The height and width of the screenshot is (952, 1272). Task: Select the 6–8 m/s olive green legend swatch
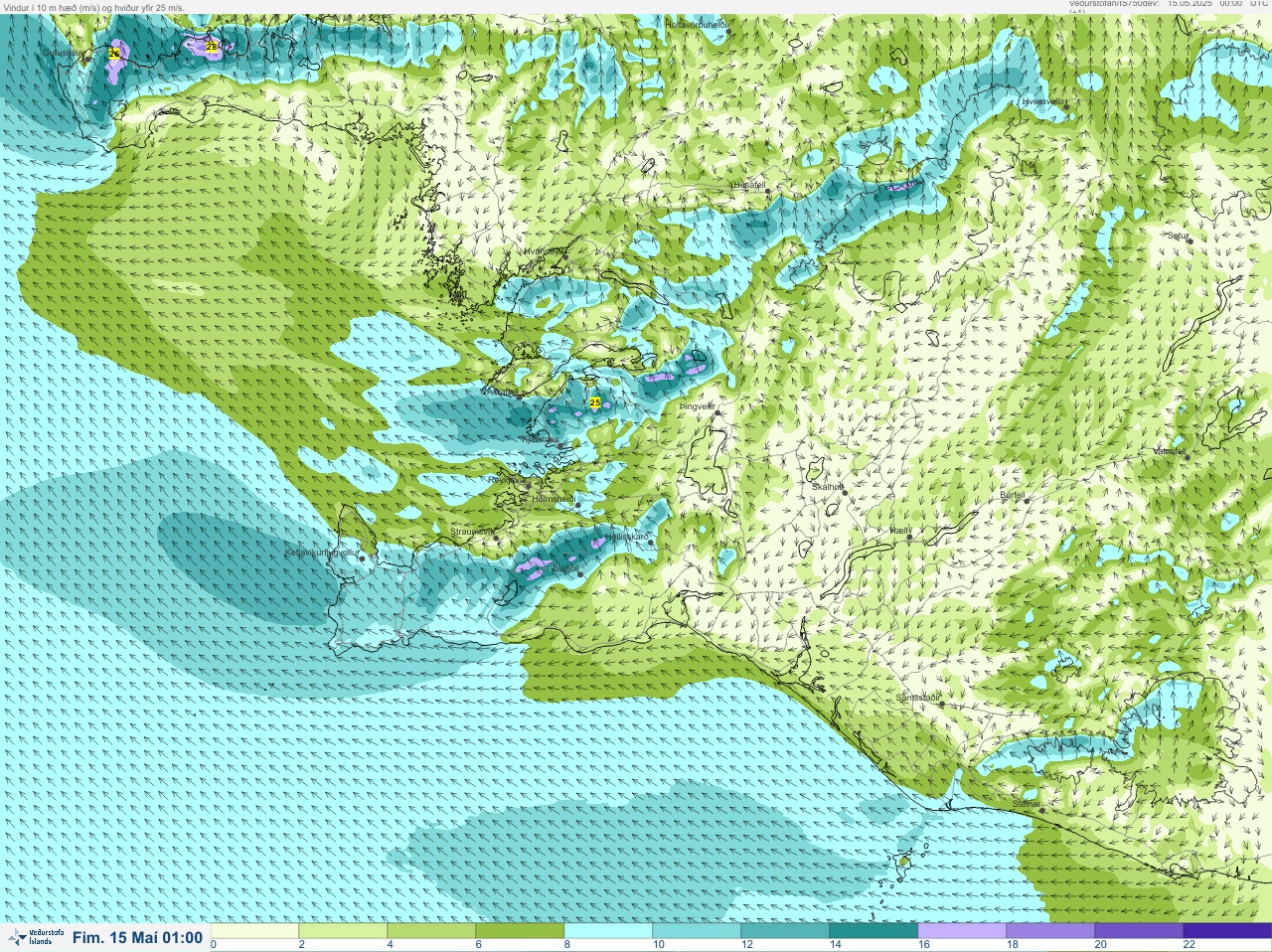coord(520,931)
